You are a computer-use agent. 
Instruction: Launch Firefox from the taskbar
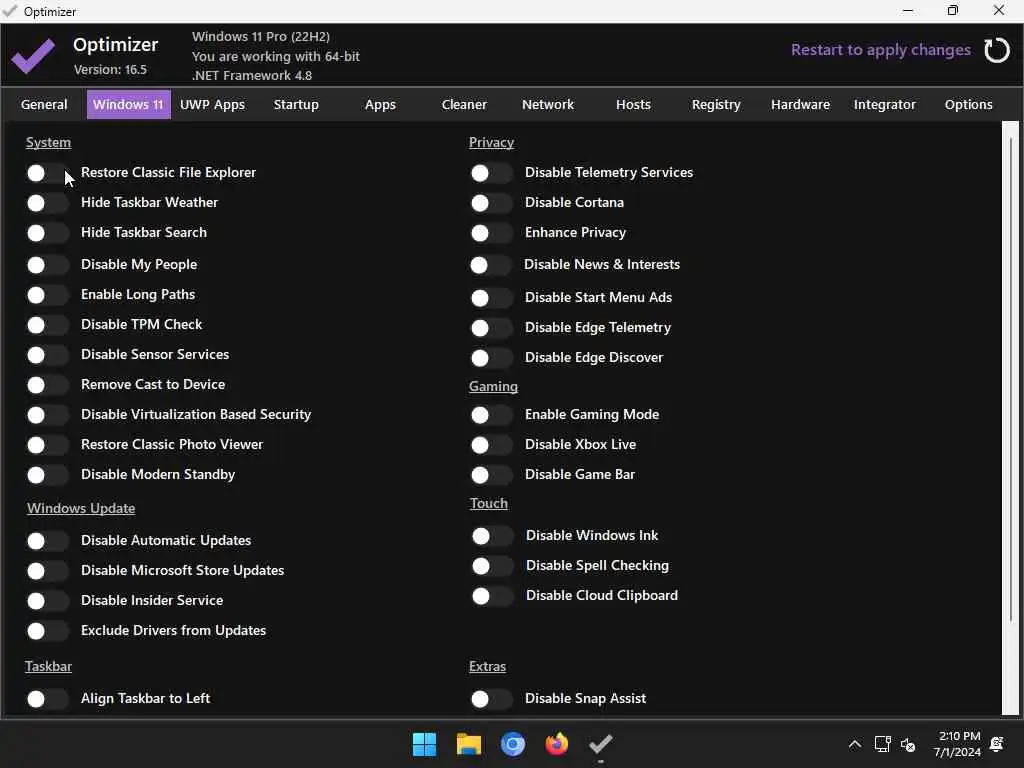click(x=556, y=744)
